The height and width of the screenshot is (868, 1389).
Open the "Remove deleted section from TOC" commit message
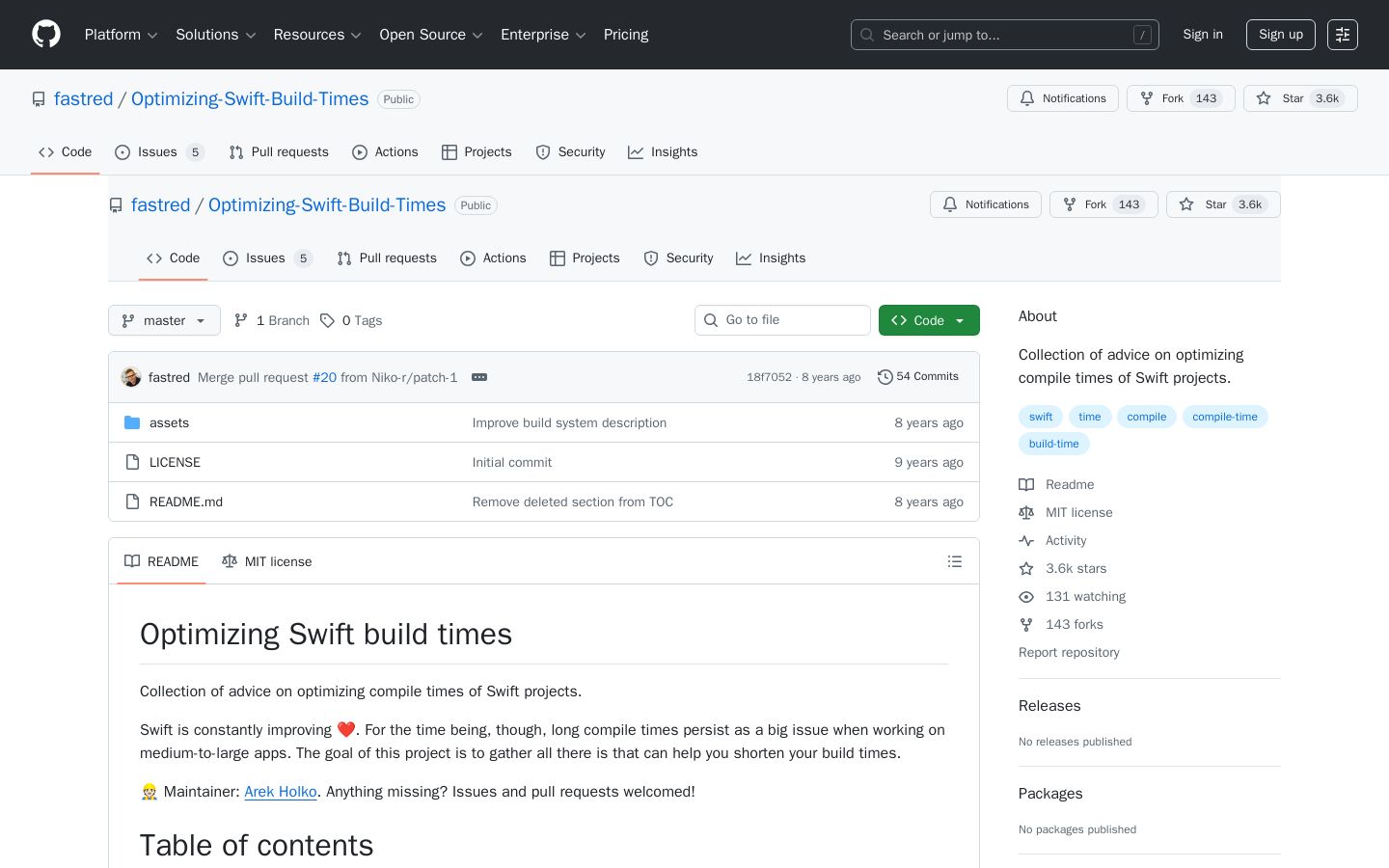point(573,502)
